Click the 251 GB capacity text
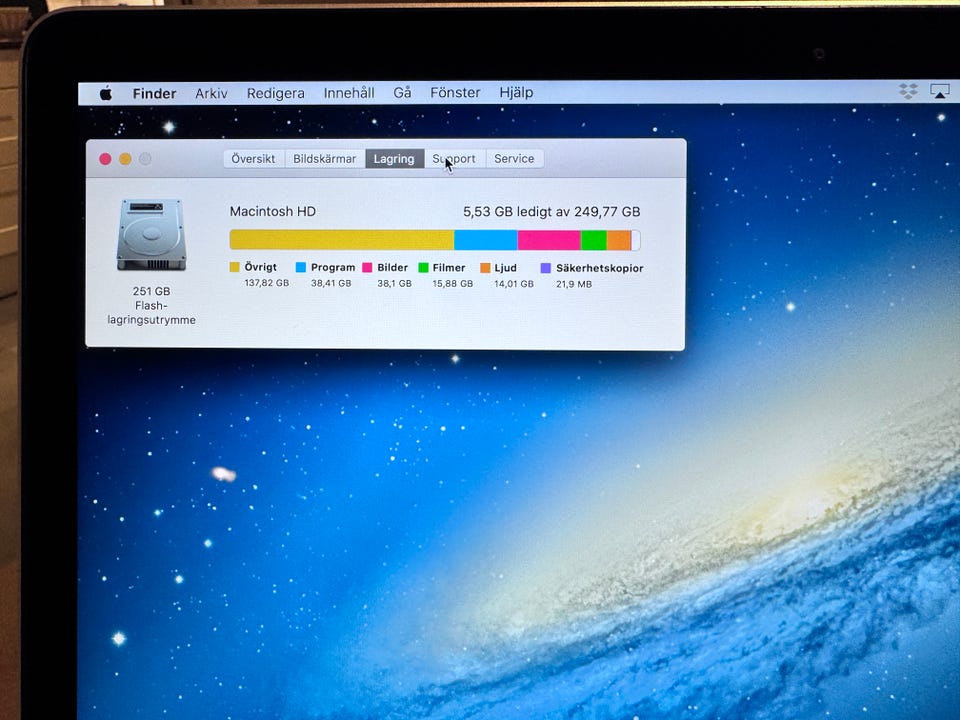The image size is (960, 720). tap(151, 291)
